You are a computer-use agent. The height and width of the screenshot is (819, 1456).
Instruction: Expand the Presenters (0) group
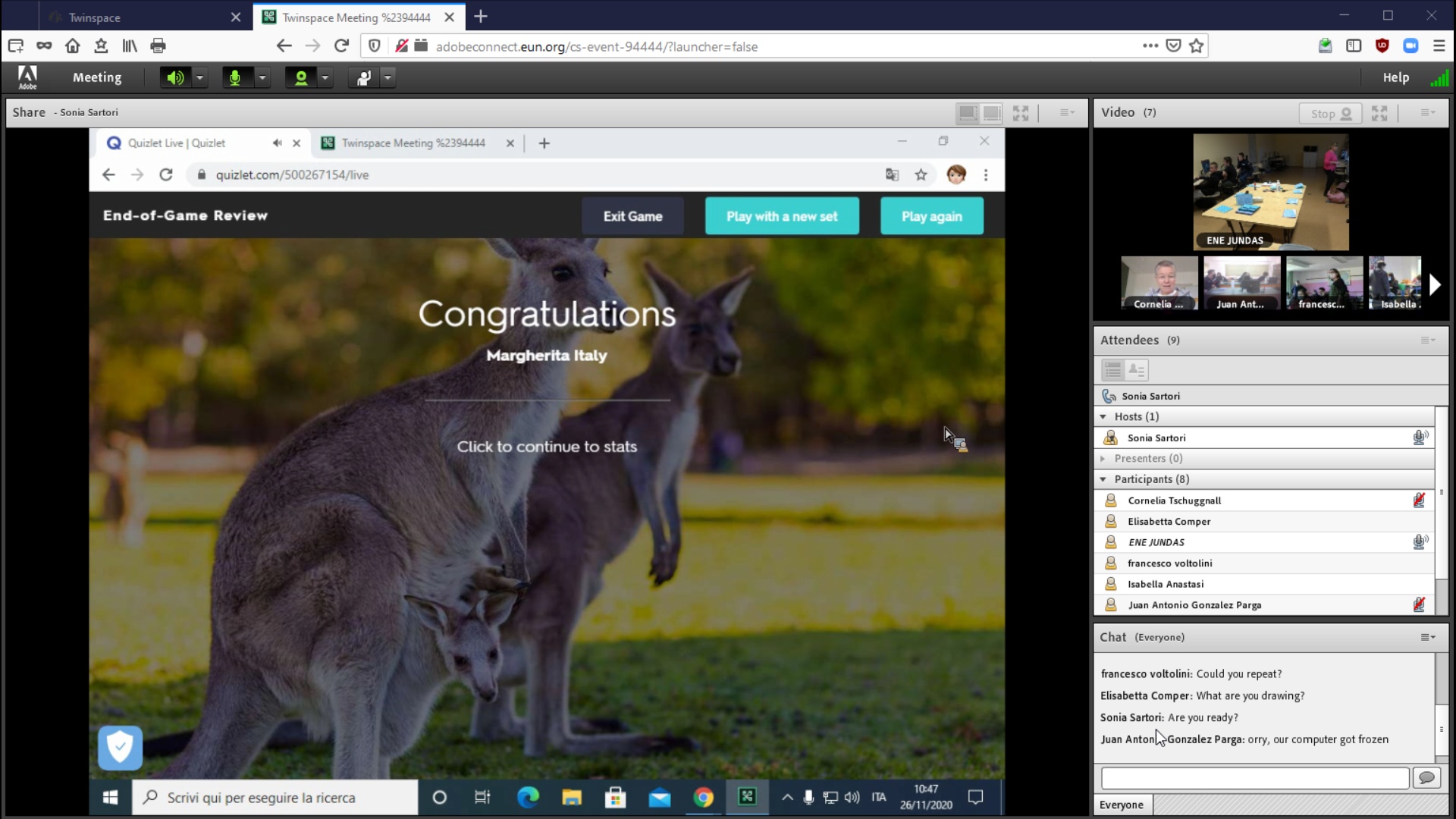[x=1103, y=459]
